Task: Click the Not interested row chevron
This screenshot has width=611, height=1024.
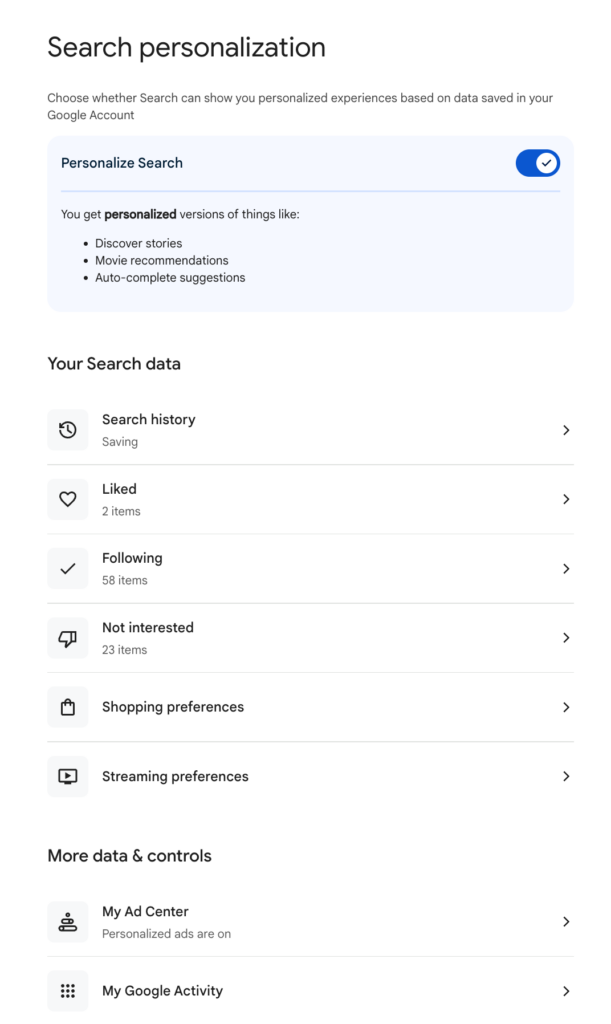Action: point(566,638)
